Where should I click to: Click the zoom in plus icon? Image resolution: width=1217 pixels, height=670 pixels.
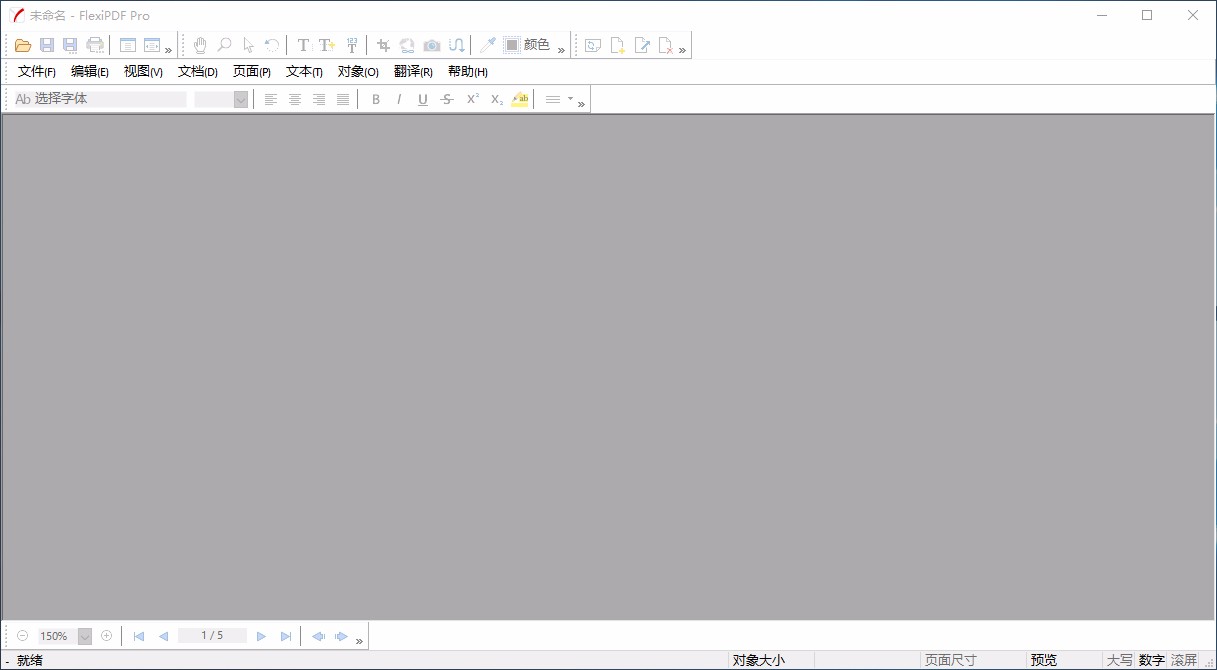pos(107,636)
